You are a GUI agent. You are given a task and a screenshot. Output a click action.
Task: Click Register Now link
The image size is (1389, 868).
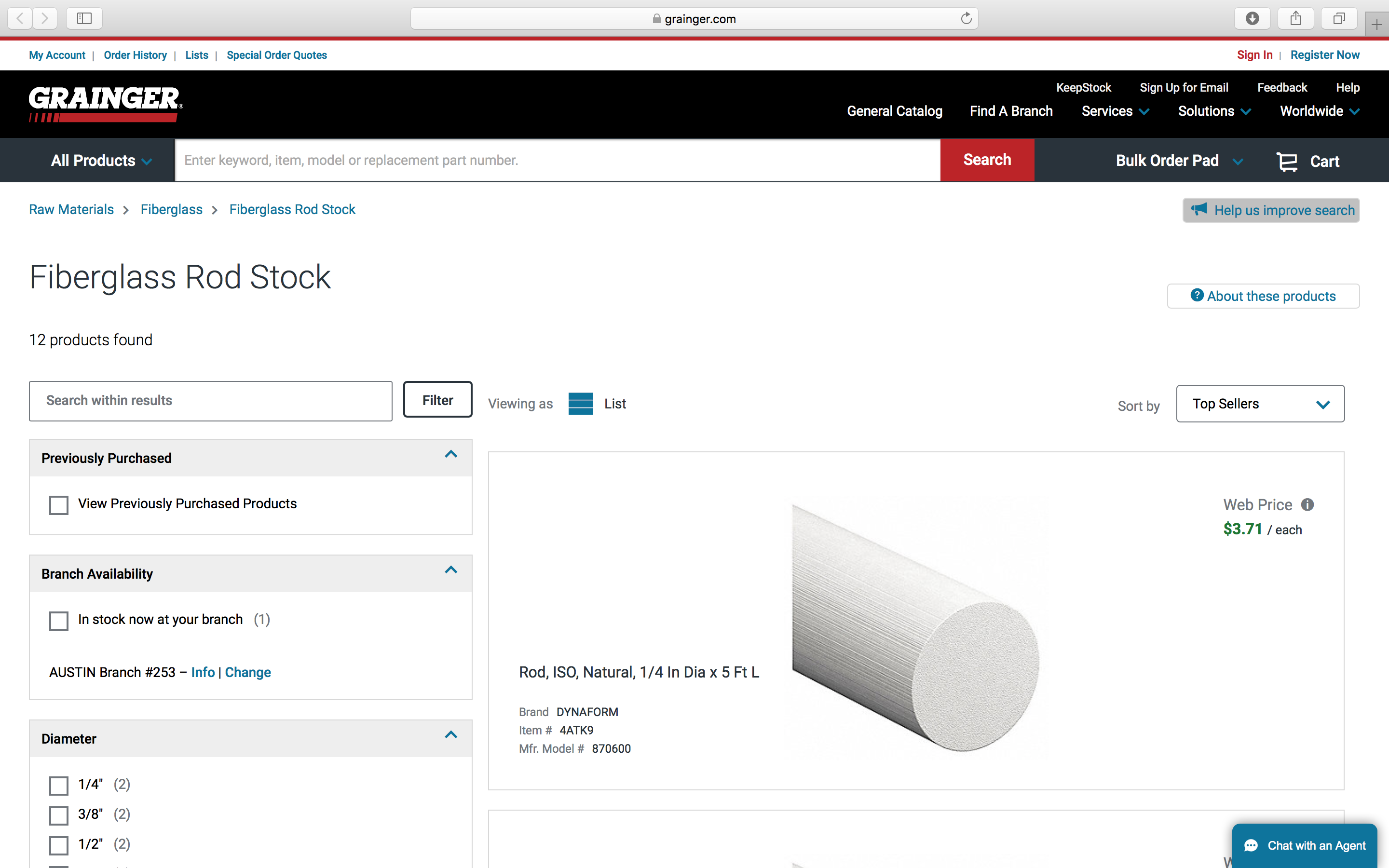pyautogui.click(x=1325, y=55)
